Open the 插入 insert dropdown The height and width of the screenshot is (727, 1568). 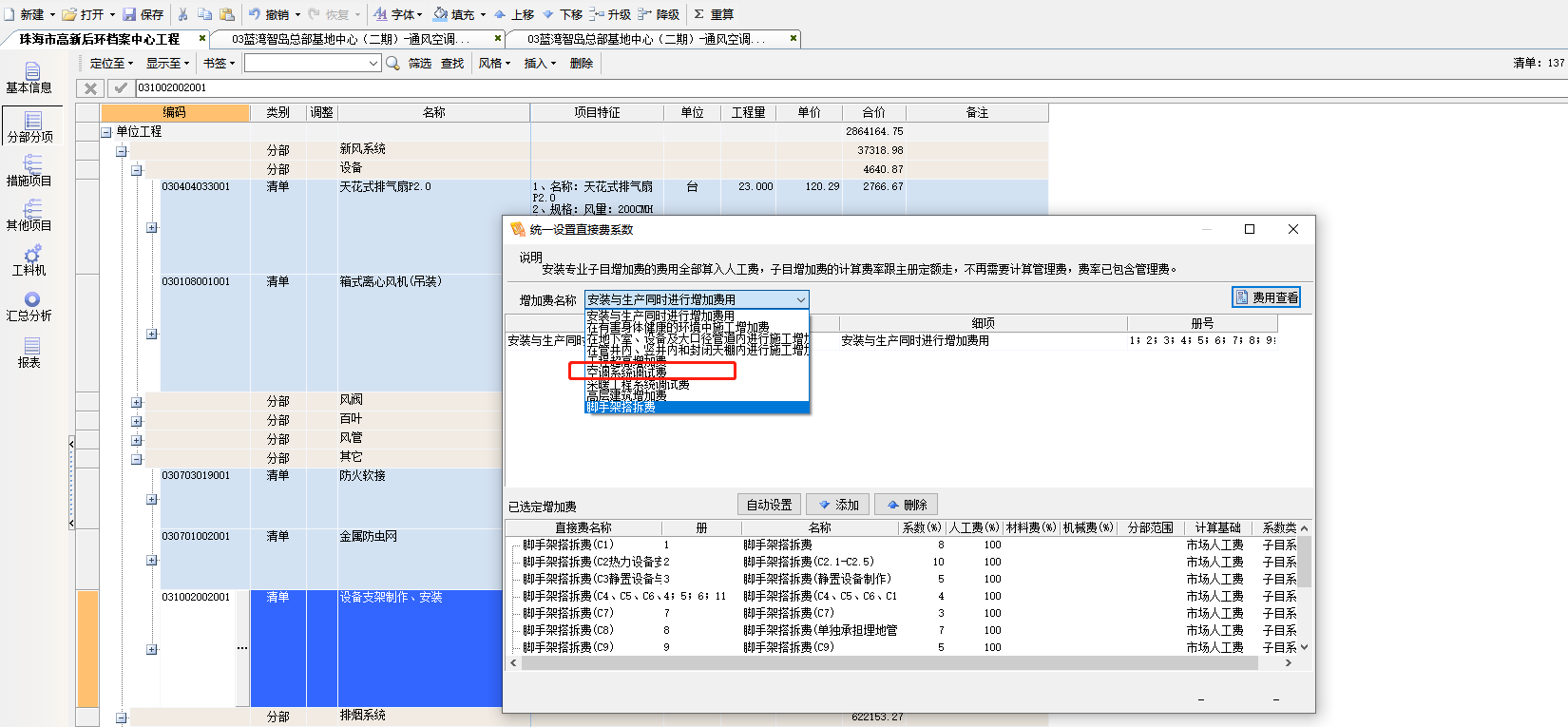(540, 63)
